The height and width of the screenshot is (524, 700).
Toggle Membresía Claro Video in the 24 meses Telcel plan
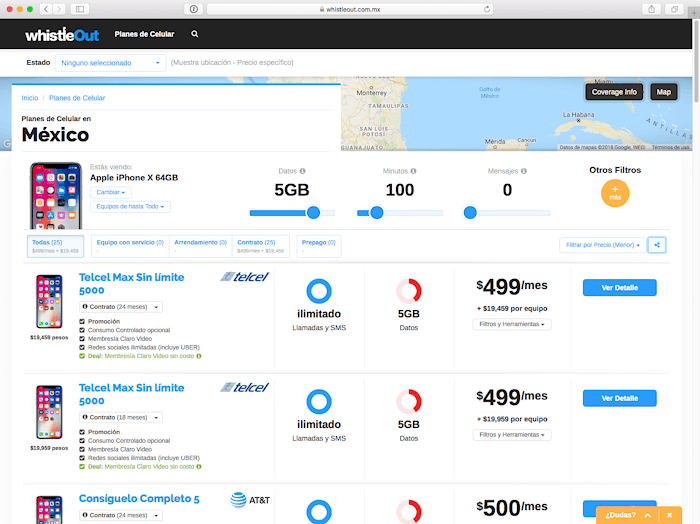[x=82, y=339]
